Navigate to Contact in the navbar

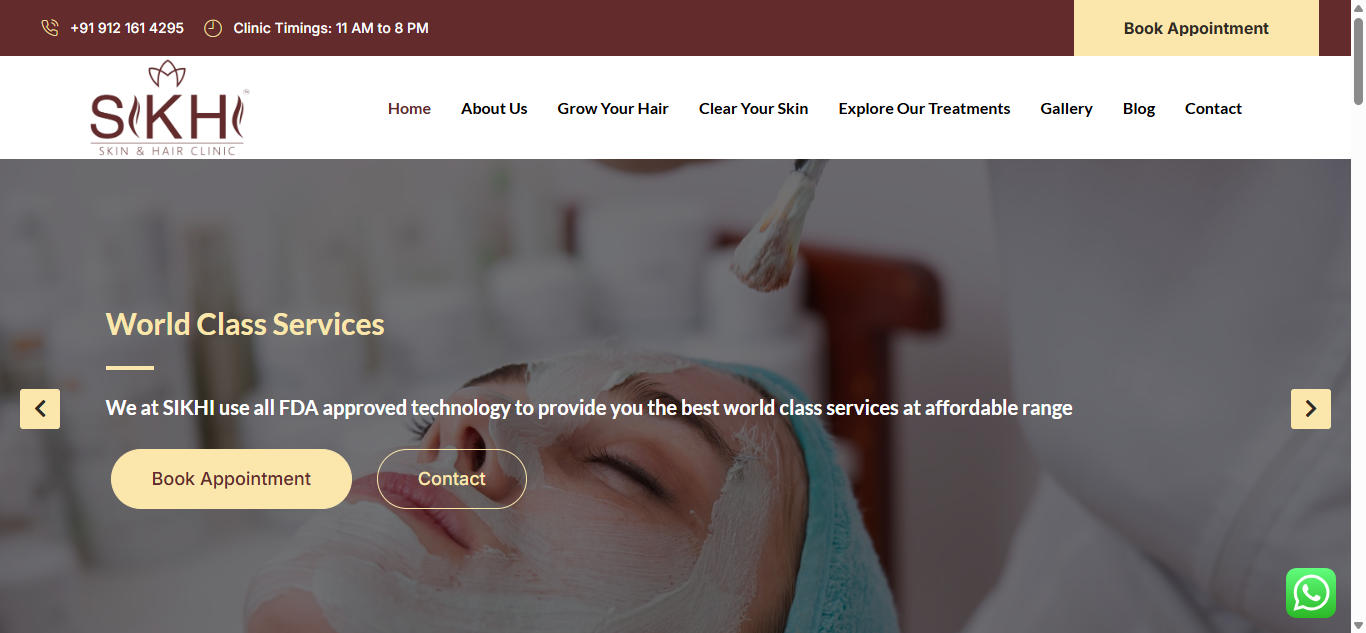[1213, 108]
